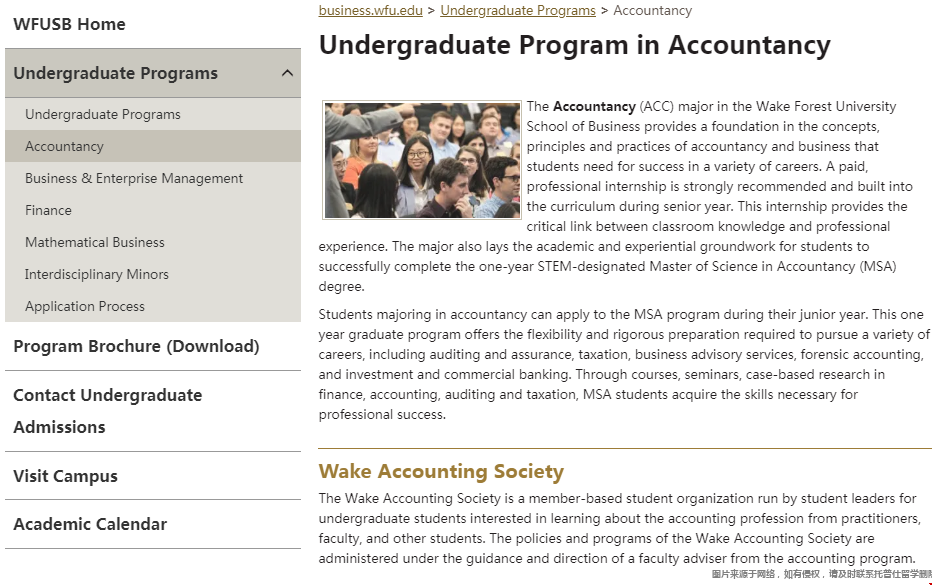Open the WFUSB Home page
The height and width of the screenshot is (585, 932).
[x=67, y=24]
